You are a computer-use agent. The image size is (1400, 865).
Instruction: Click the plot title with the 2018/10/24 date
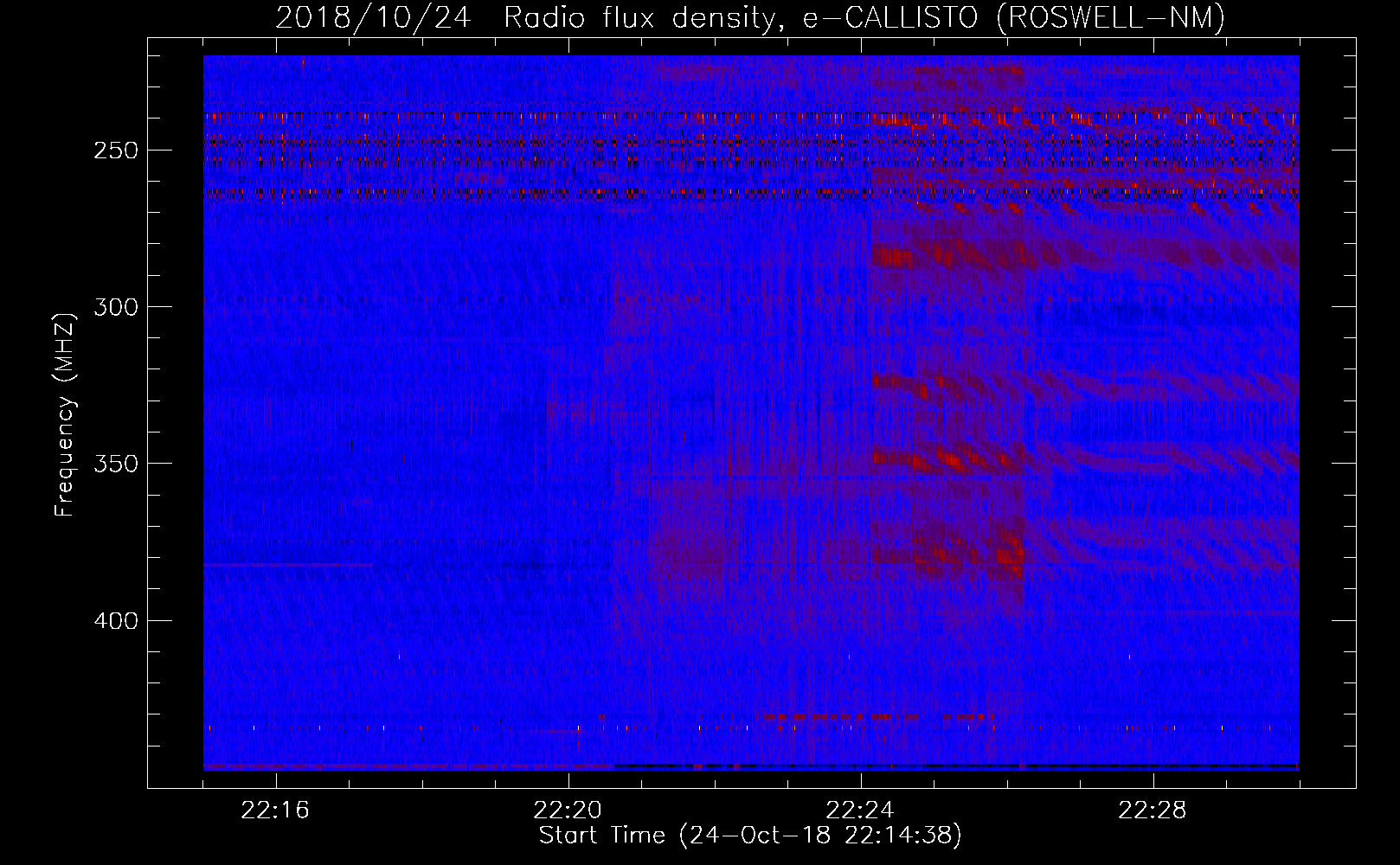tap(750, 17)
